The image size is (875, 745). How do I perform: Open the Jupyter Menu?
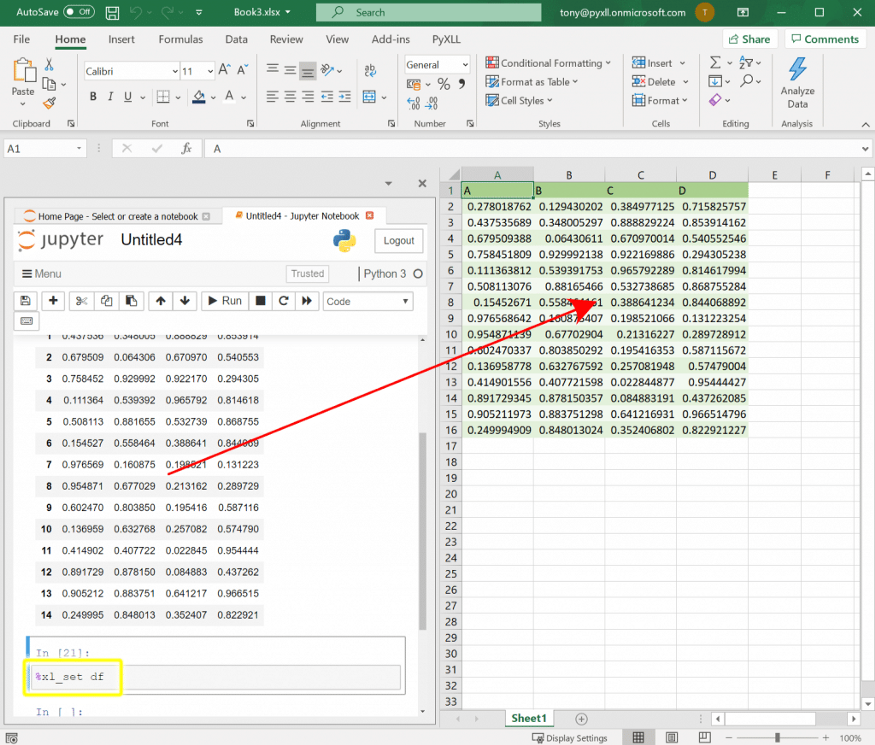(41, 273)
